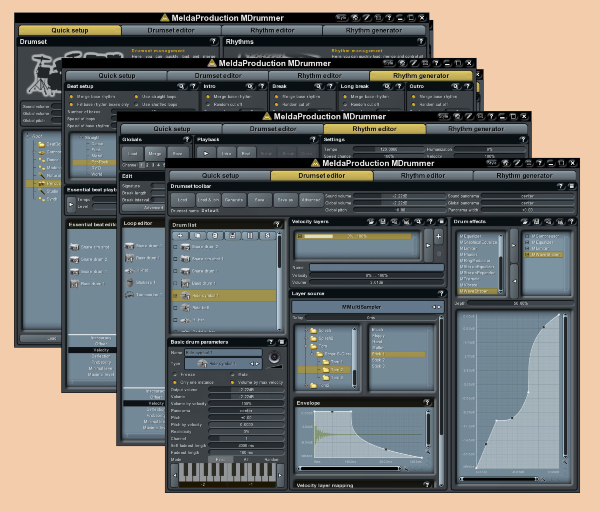The height and width of the screenshot is (511, 600).
Task: Click the Load button in Drumset toolbar
Action: 183,200
